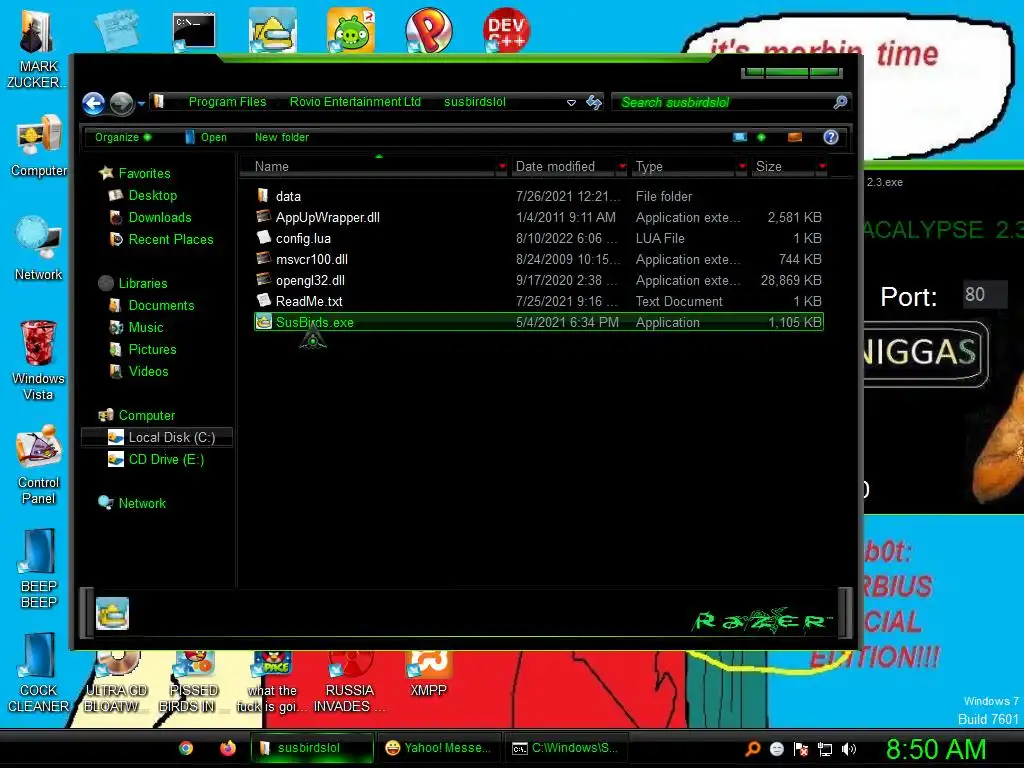Select the green pig game desktop shortcut
This screenshot has width=1024, height=768.
coord(351,30)
